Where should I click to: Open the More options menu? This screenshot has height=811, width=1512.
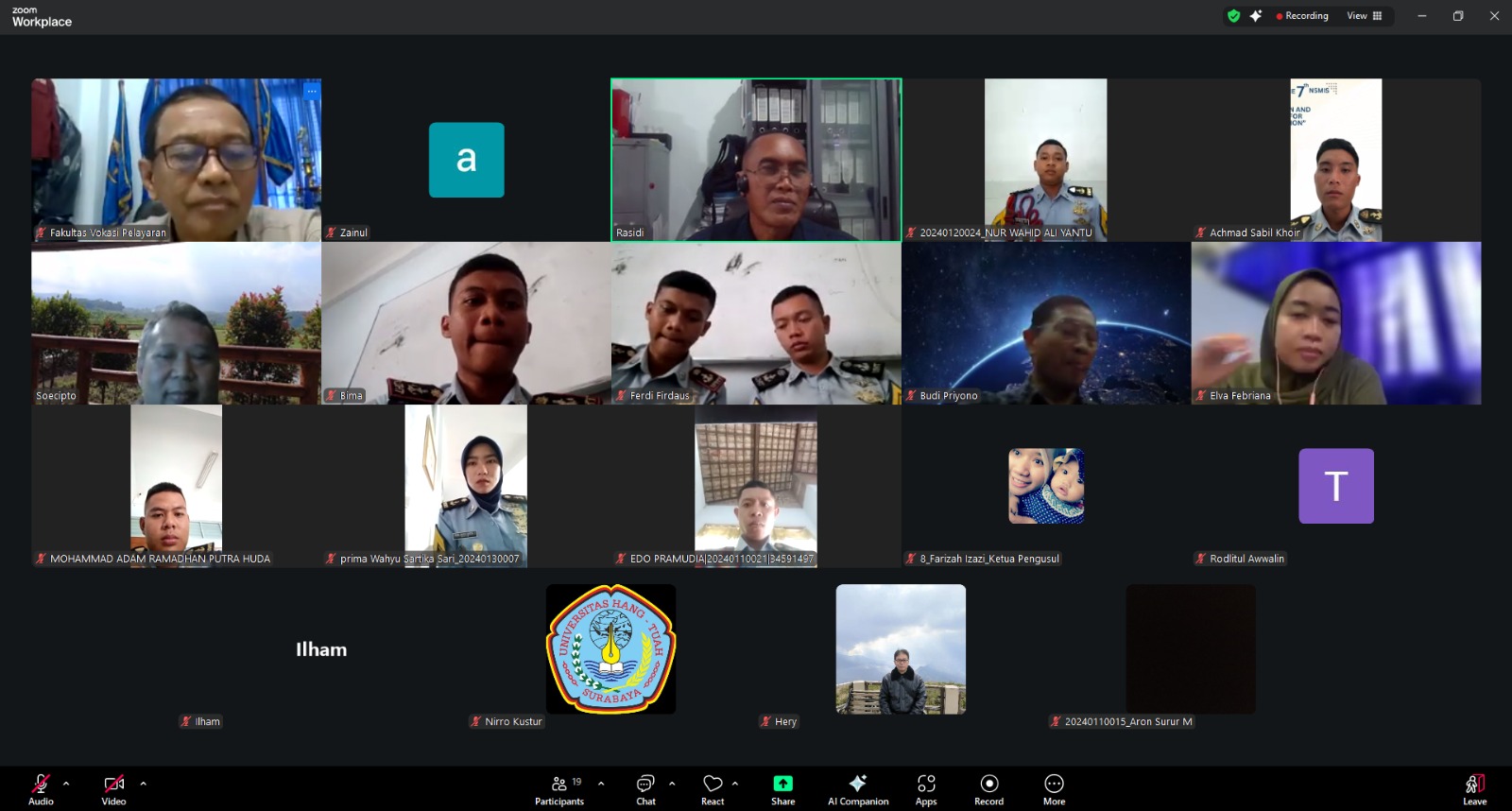(1054, 788)
